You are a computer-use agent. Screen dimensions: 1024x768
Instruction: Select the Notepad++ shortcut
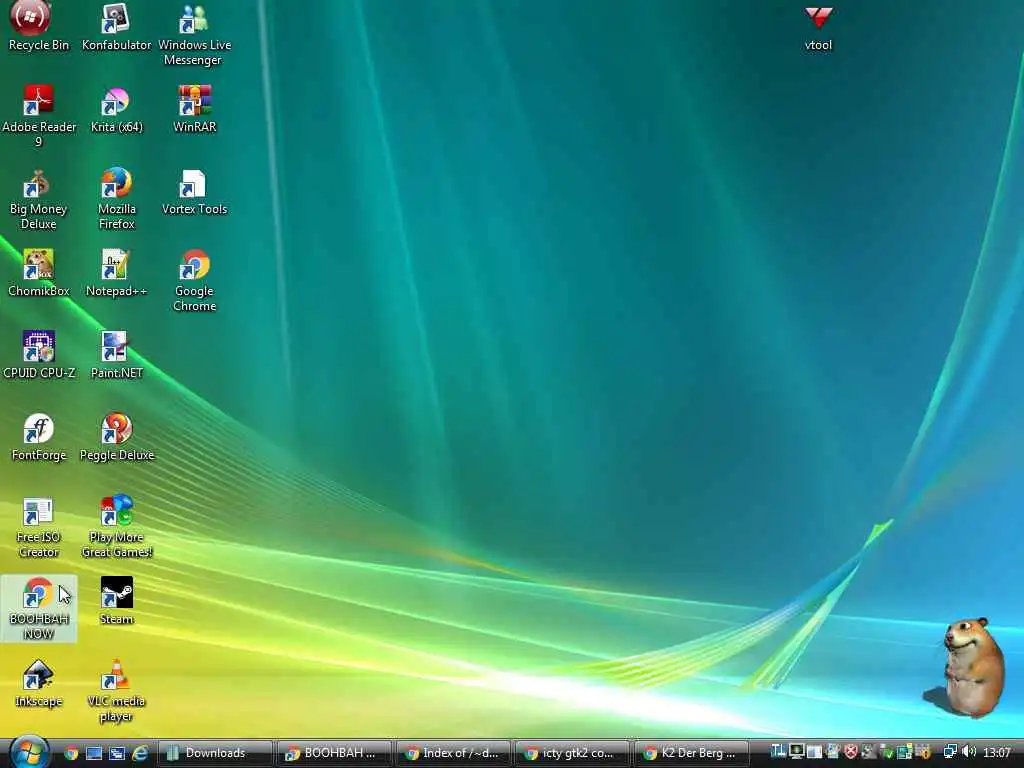click(x=116, y=273)
